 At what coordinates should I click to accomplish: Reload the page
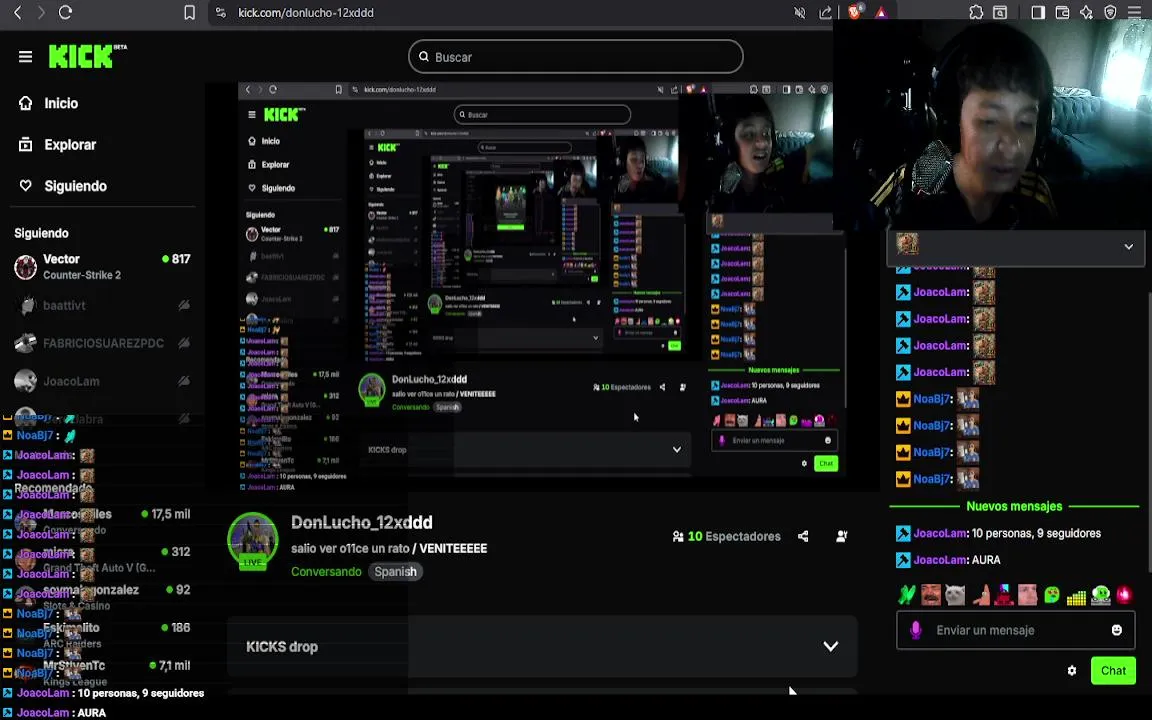click(x=65, y=12)
